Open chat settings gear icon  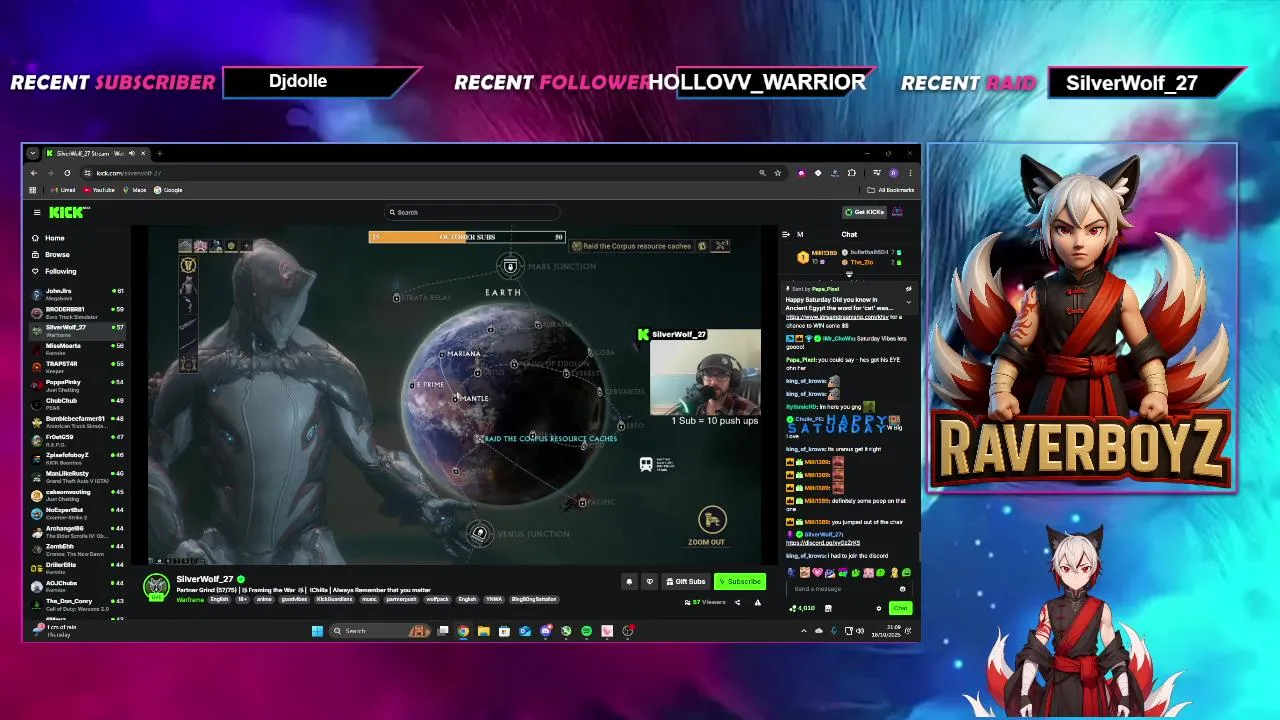(879, 608)
